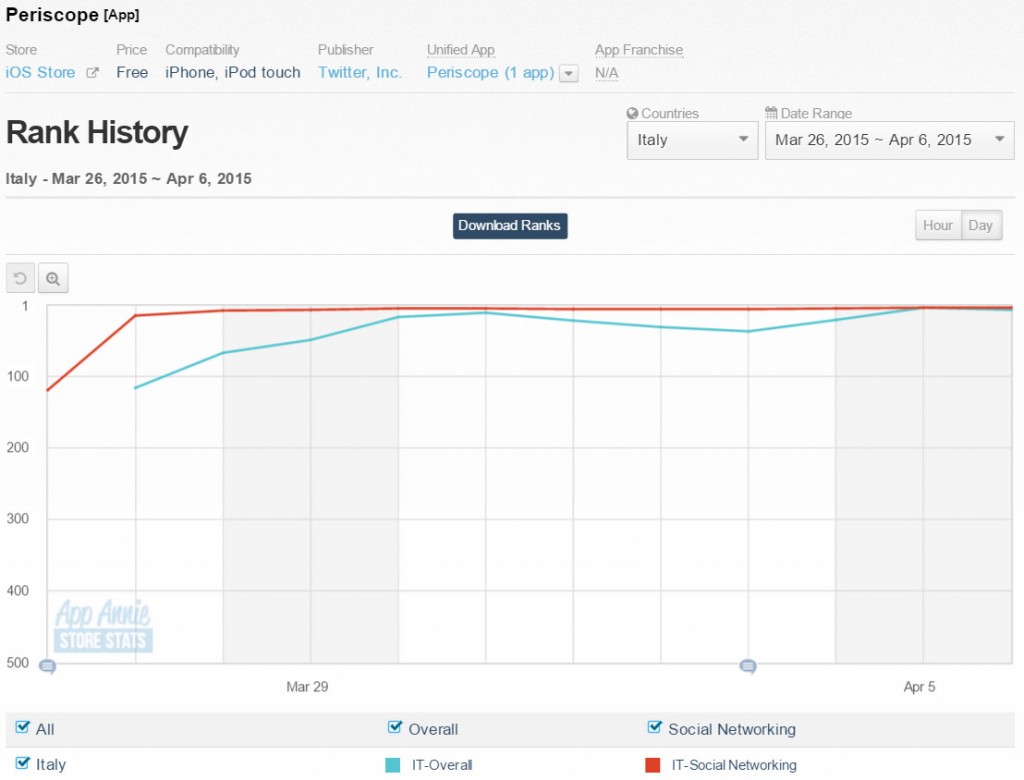Open the Twitter, Inc. publisher link
The image size is (1024, 780).
360,72
